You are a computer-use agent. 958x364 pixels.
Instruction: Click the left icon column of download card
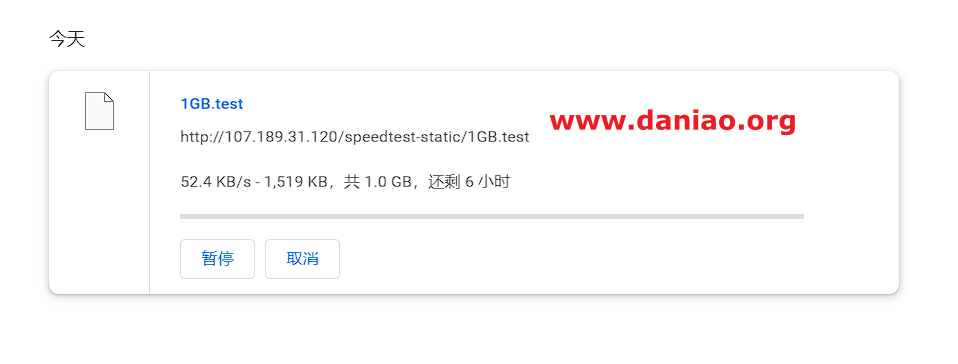tap(99, 182)
